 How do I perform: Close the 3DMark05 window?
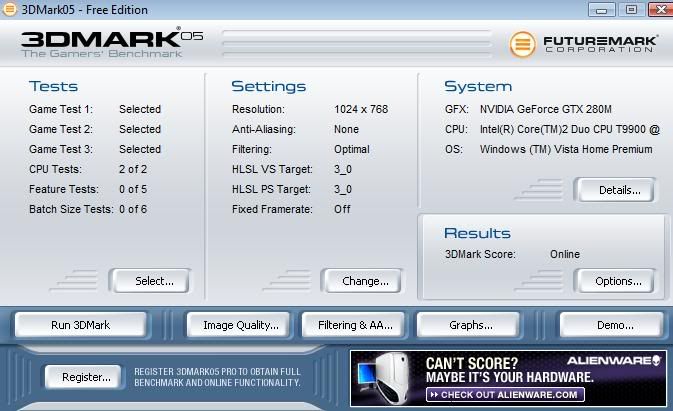click(661, 9)
